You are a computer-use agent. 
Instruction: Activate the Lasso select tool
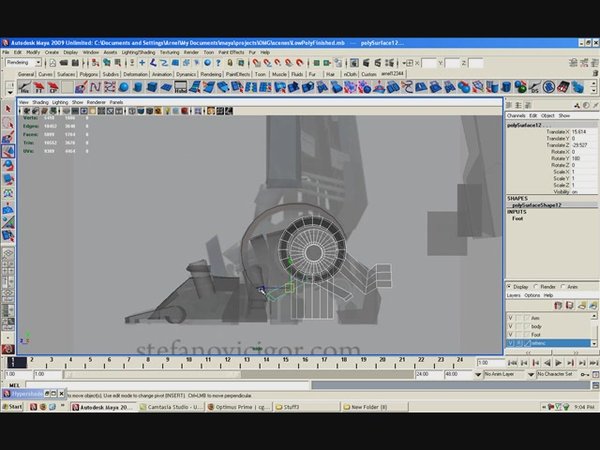[8, 122]
